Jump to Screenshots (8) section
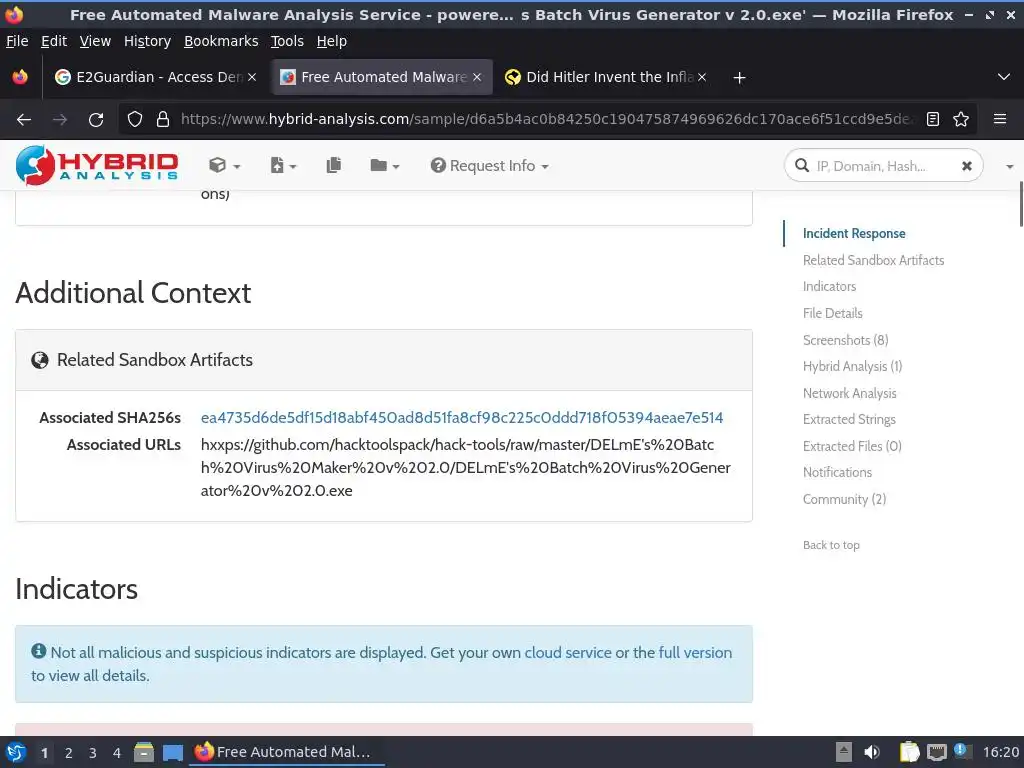 (846, 340)
